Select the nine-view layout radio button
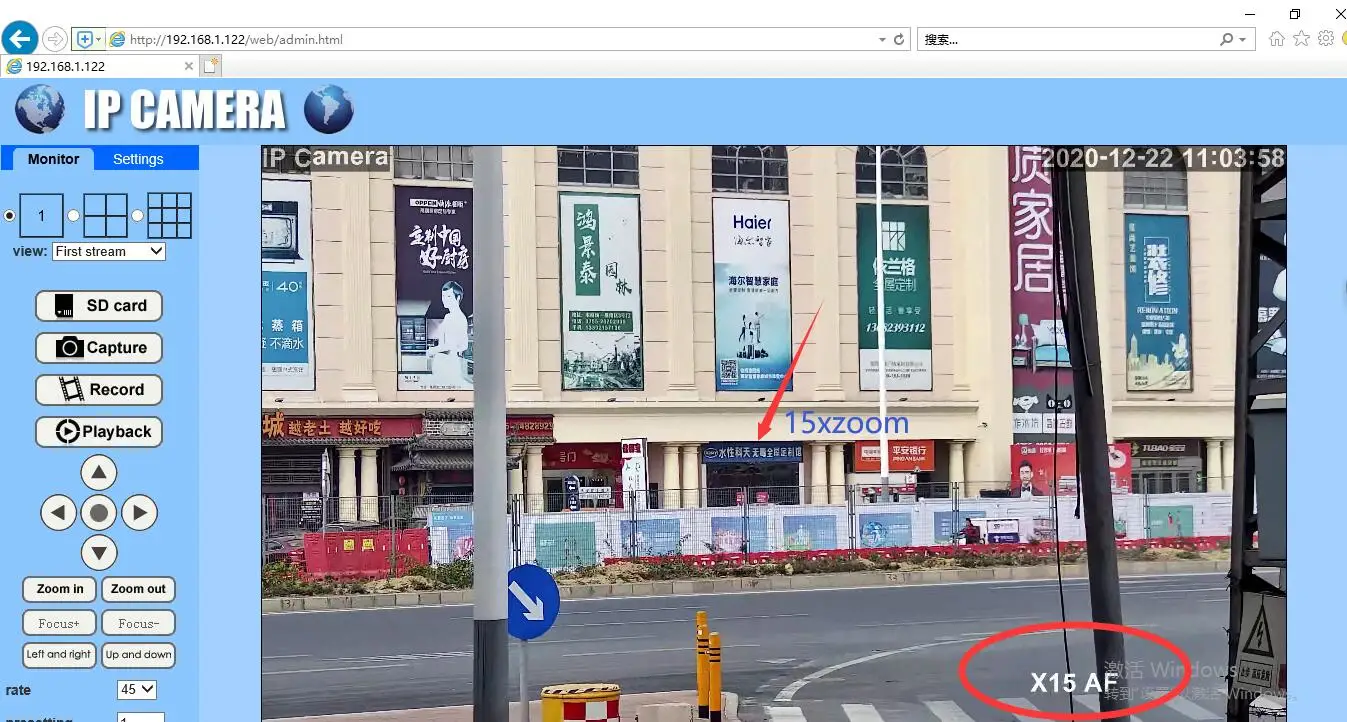 137,215
